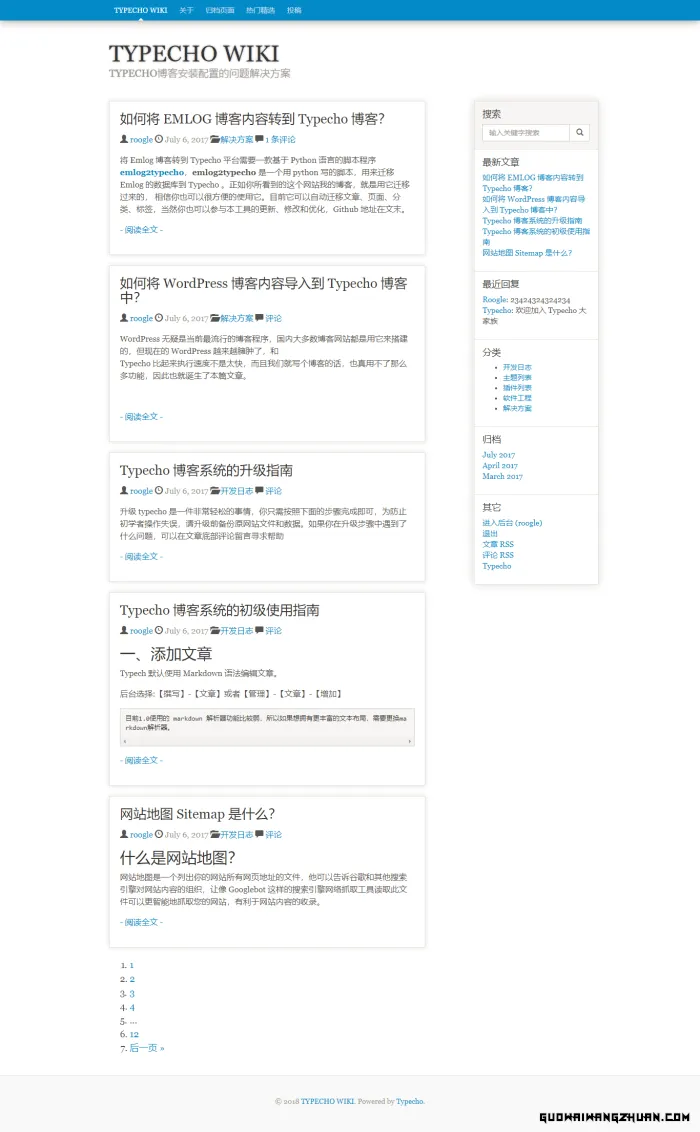Open post titled 如何将 WordPress 博客内容导入到 Typecho

[263, 290]
